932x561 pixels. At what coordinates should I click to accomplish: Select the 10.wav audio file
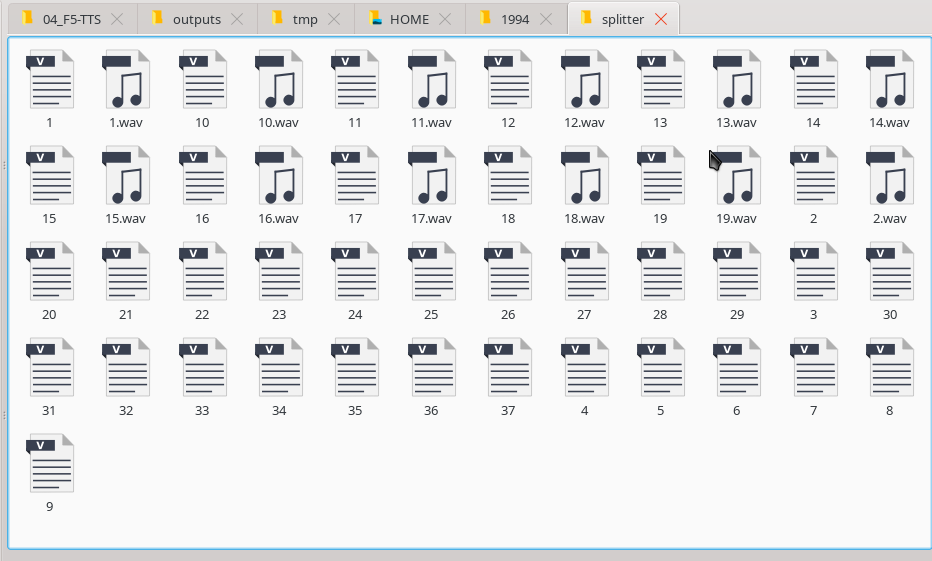279,80
